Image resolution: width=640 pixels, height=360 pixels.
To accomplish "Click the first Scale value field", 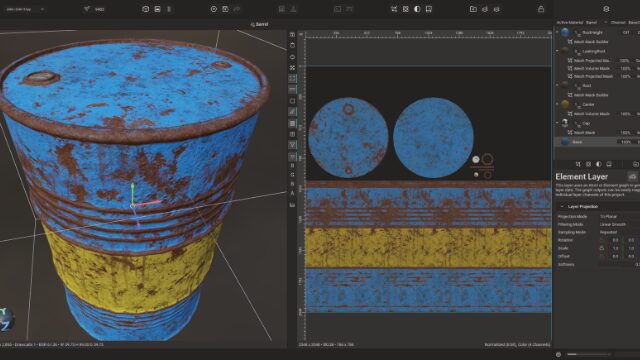I will click(616, 248).
